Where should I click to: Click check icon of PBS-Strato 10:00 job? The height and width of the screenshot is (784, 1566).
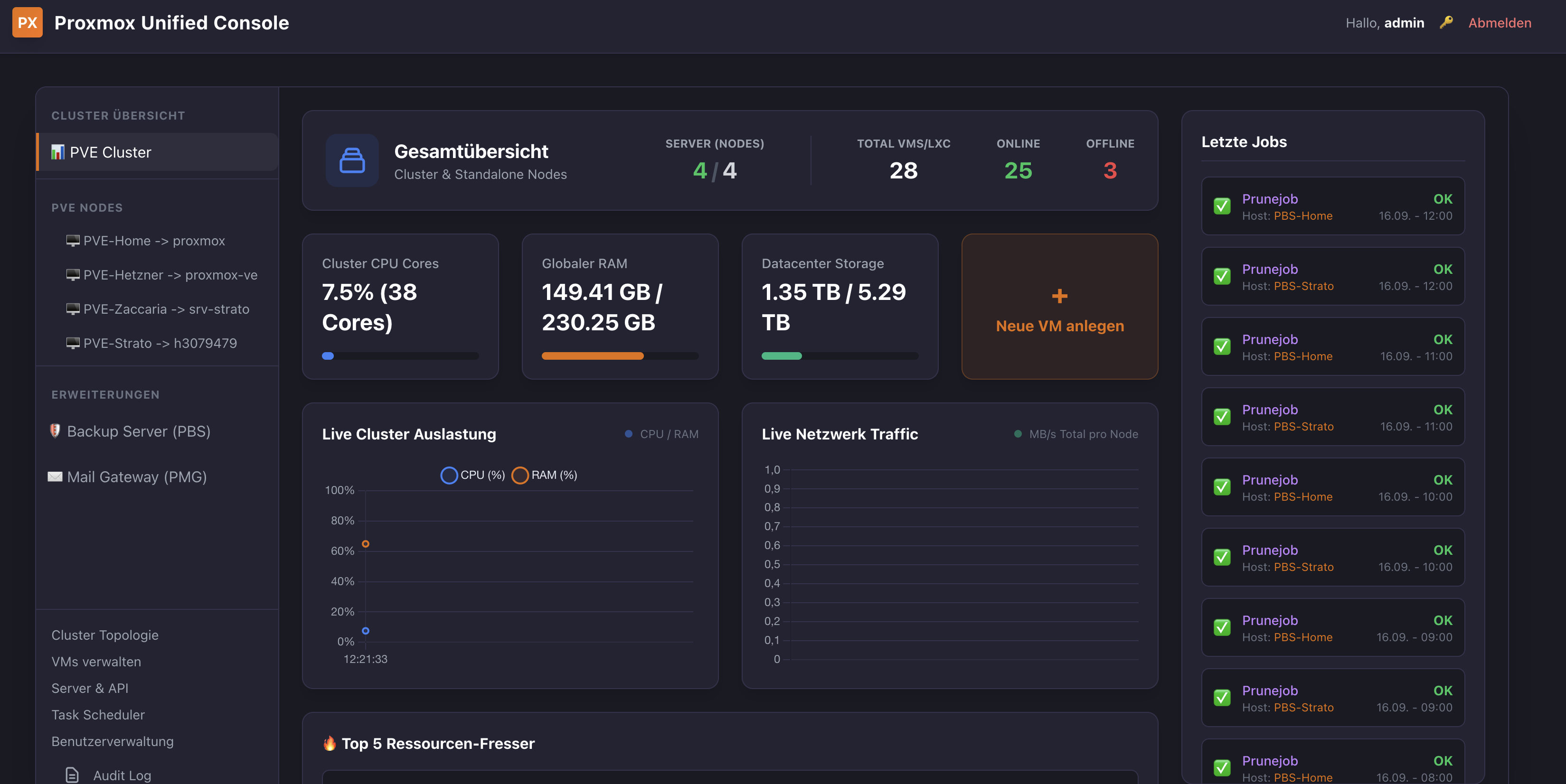point(1222,557)
